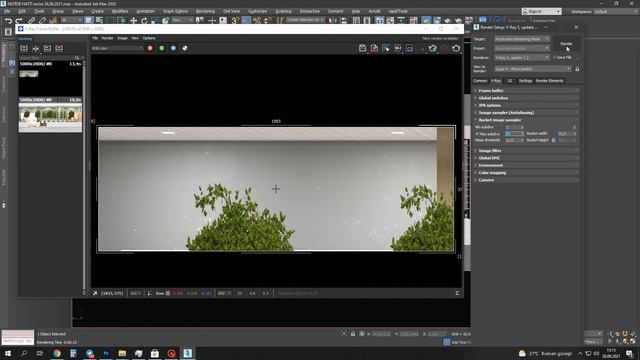Screen dimensions: 640x360
Task: Open the RGB color channel dropdown
Action: 117,48
